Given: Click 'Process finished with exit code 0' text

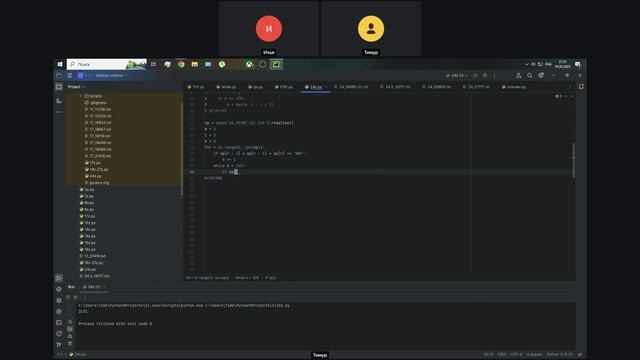Looking at the screenshot, I should point(115,324).
